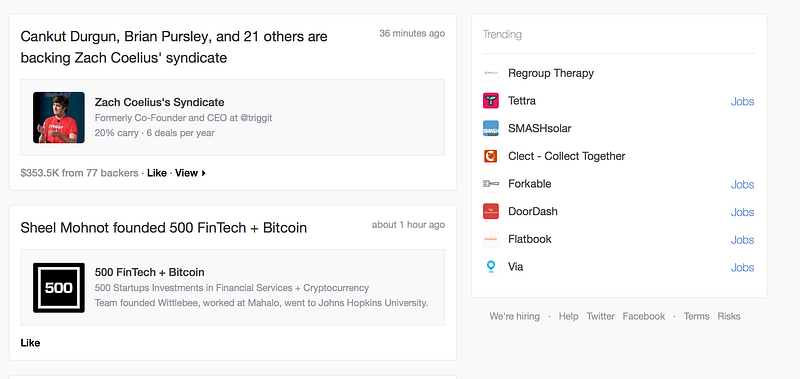The image size is (800, 379).
Task: Open Jobs link next to DoorDash
Action: (x=742, y=212)
